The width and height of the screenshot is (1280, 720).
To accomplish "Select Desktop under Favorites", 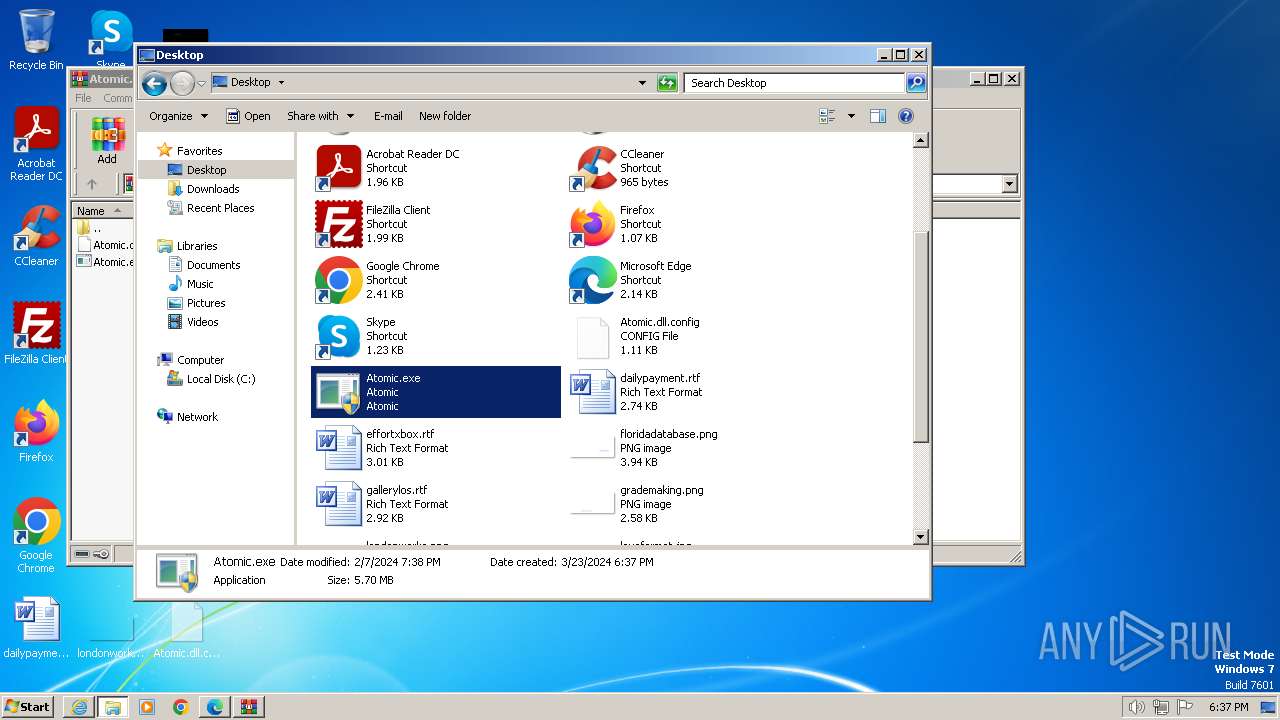I will pyautogui.click(x=206, y=170).
